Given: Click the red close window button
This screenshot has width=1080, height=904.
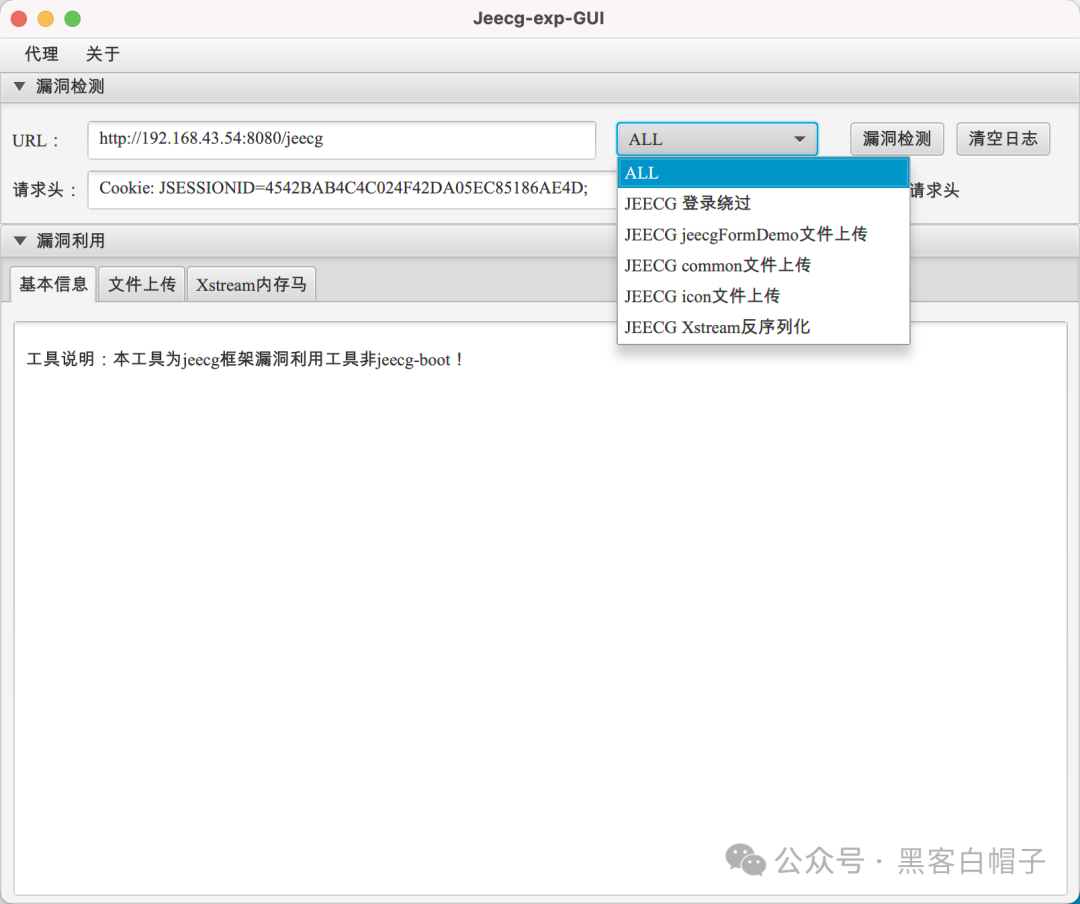Looking at the screenshot, I should pos(19,19).
